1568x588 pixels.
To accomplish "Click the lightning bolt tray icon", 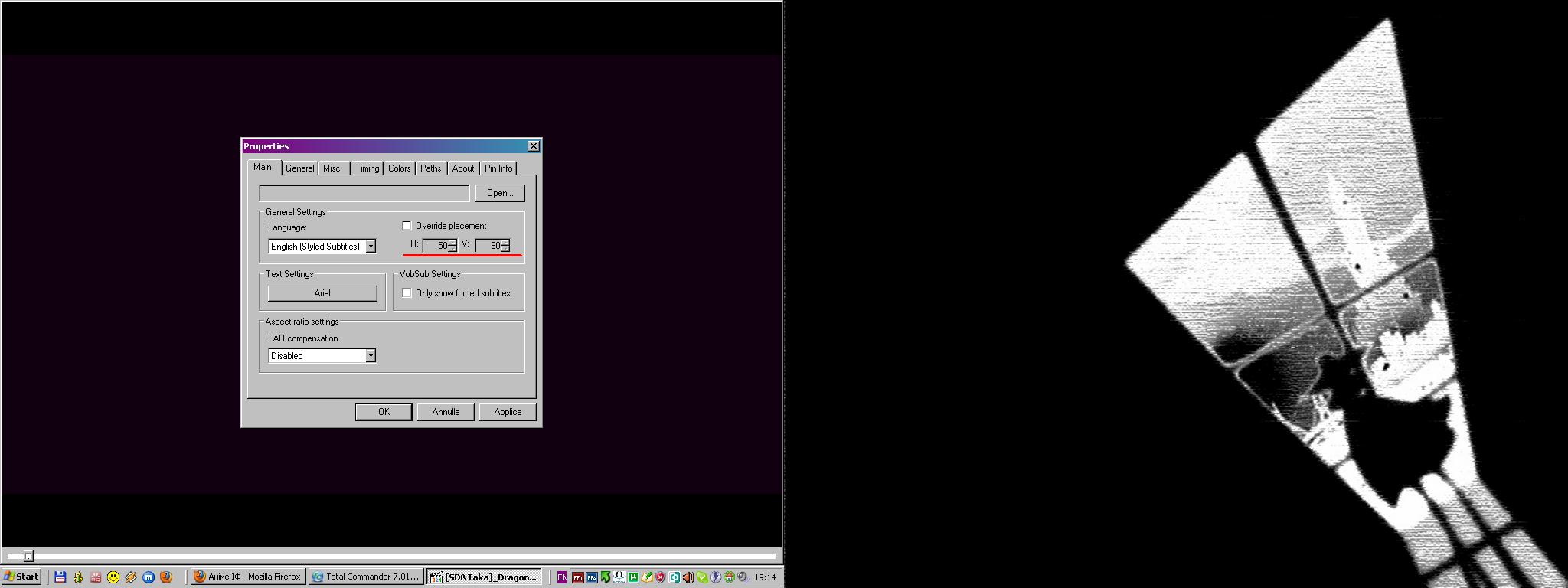I will 715,577.
